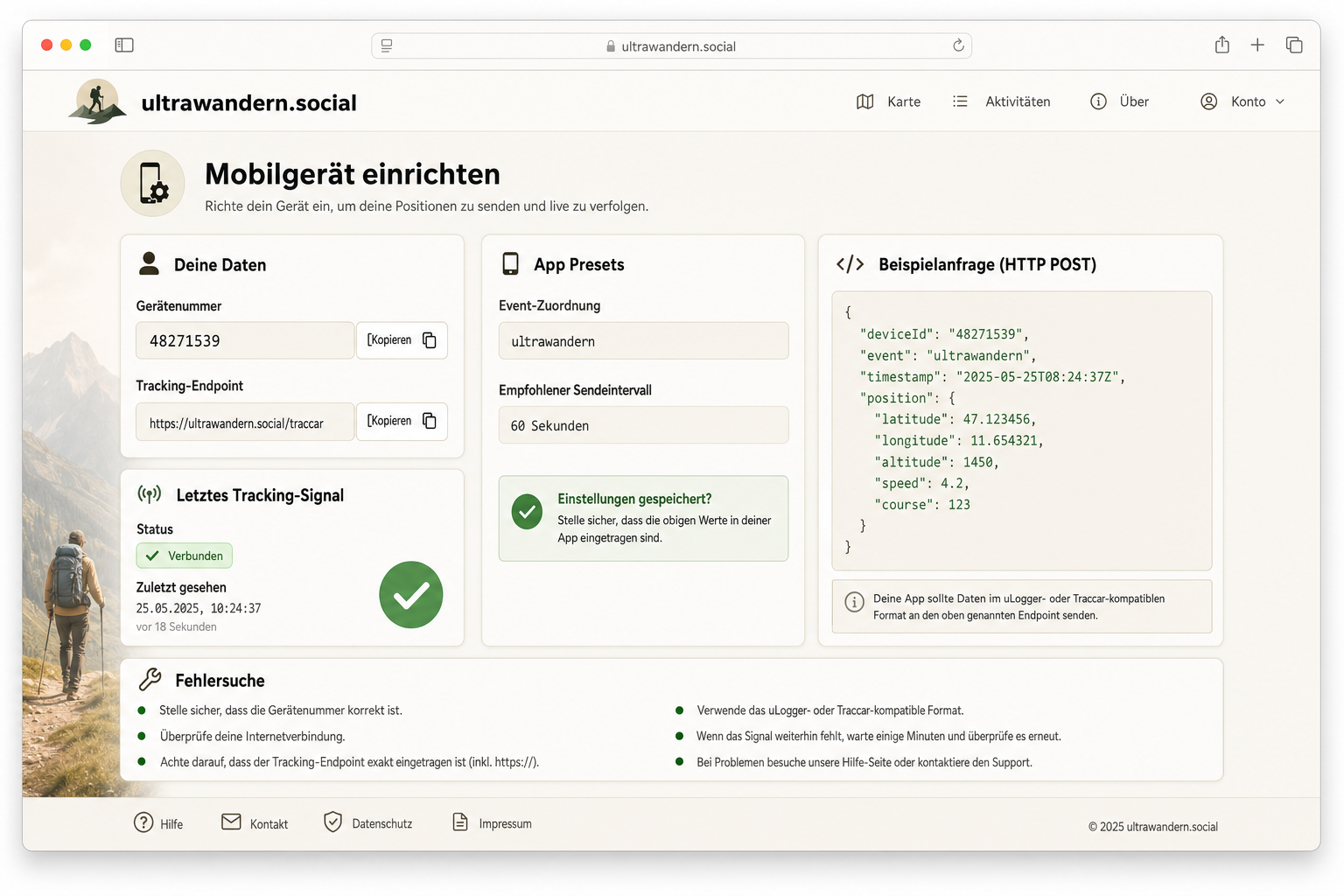Open the Über menu item
Viewport: 1344px width, 896px height.
tap(1134, 101)
